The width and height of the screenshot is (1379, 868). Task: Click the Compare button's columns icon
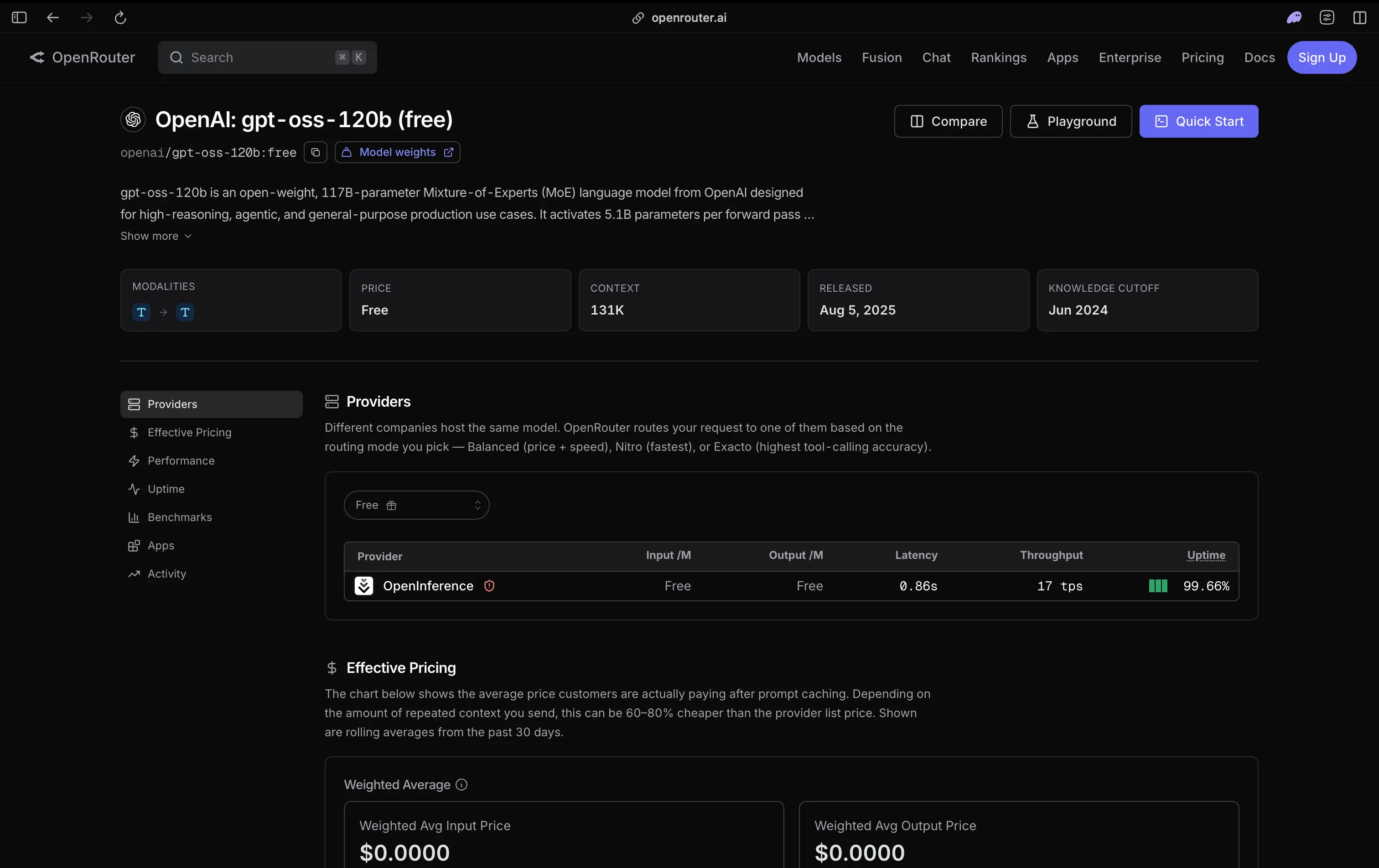pyautogui.click(x=917, y=121)
